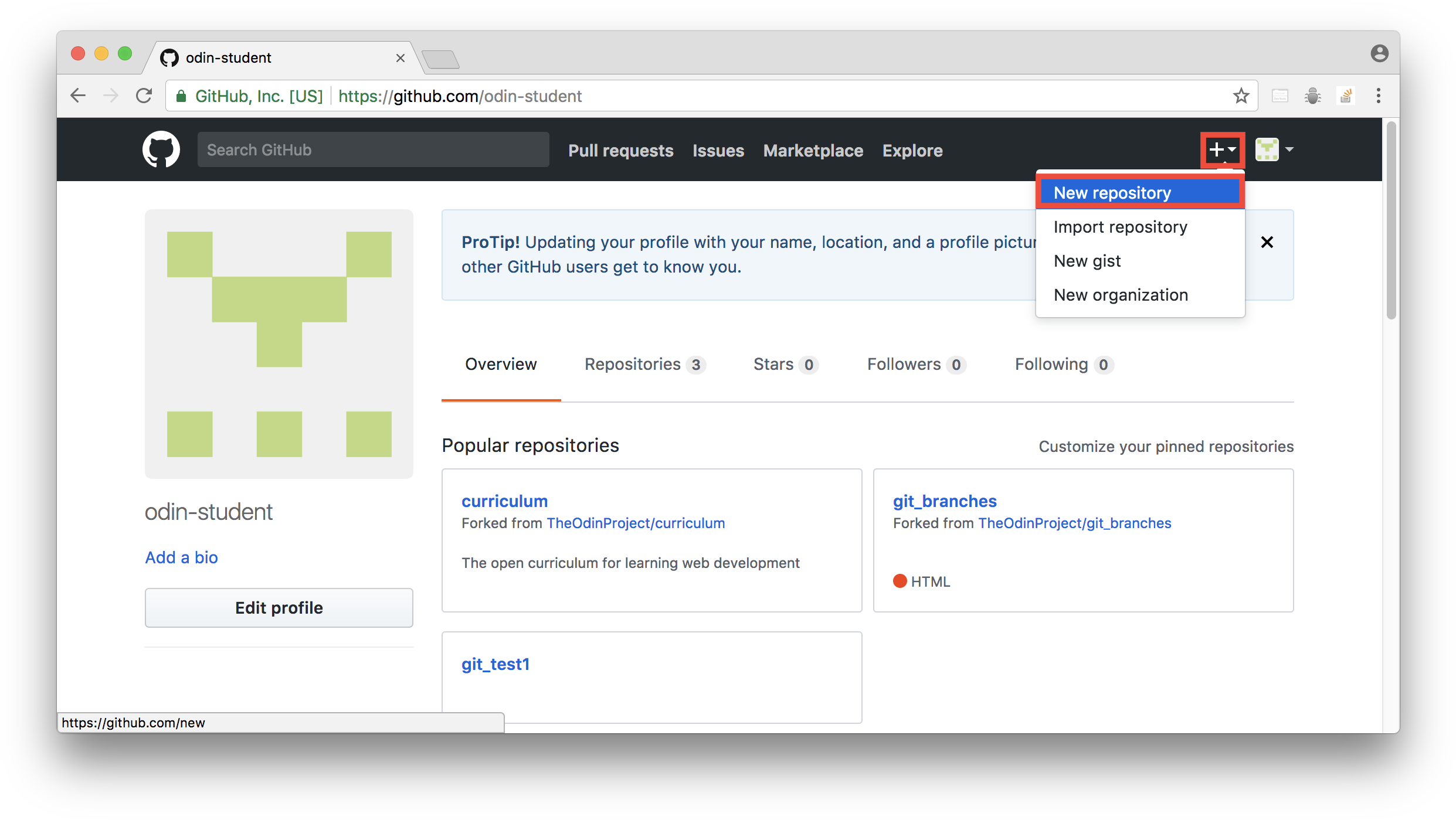1456x820 pixels.
Task: Click the page vertical scrollbar thumb
Action: (1391, 220)
